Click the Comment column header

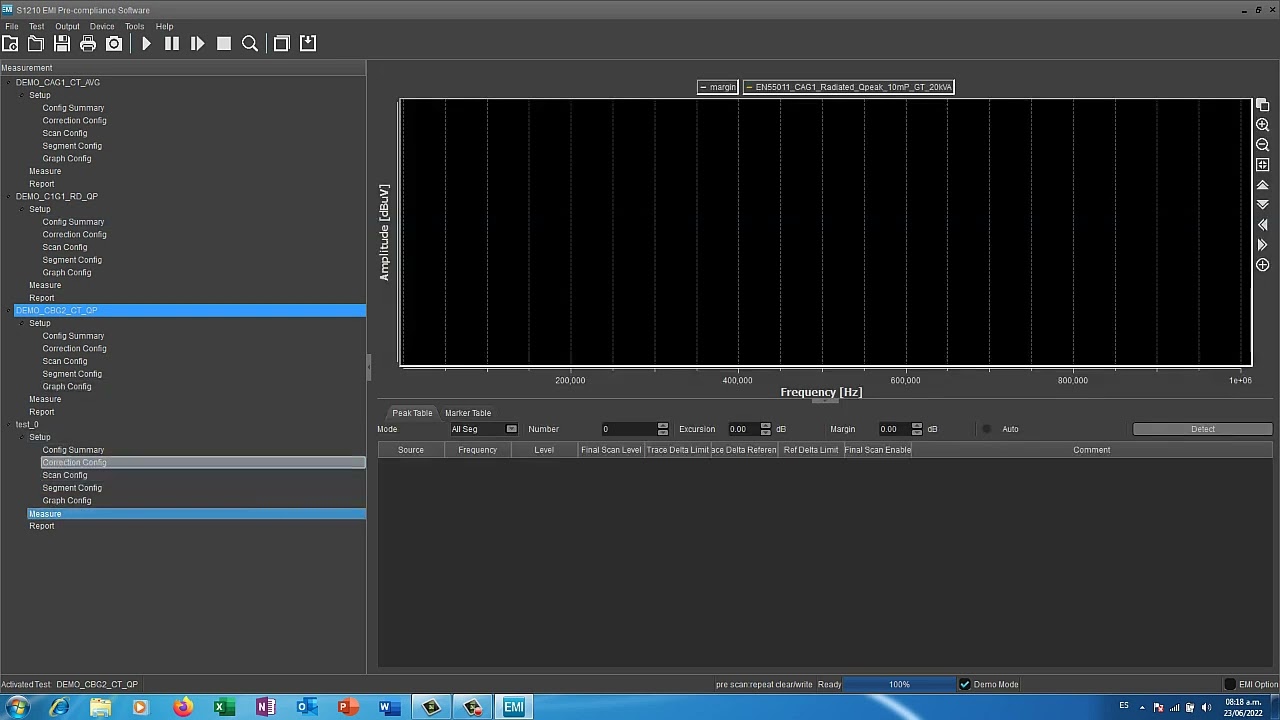click(x=1091, y=450)
